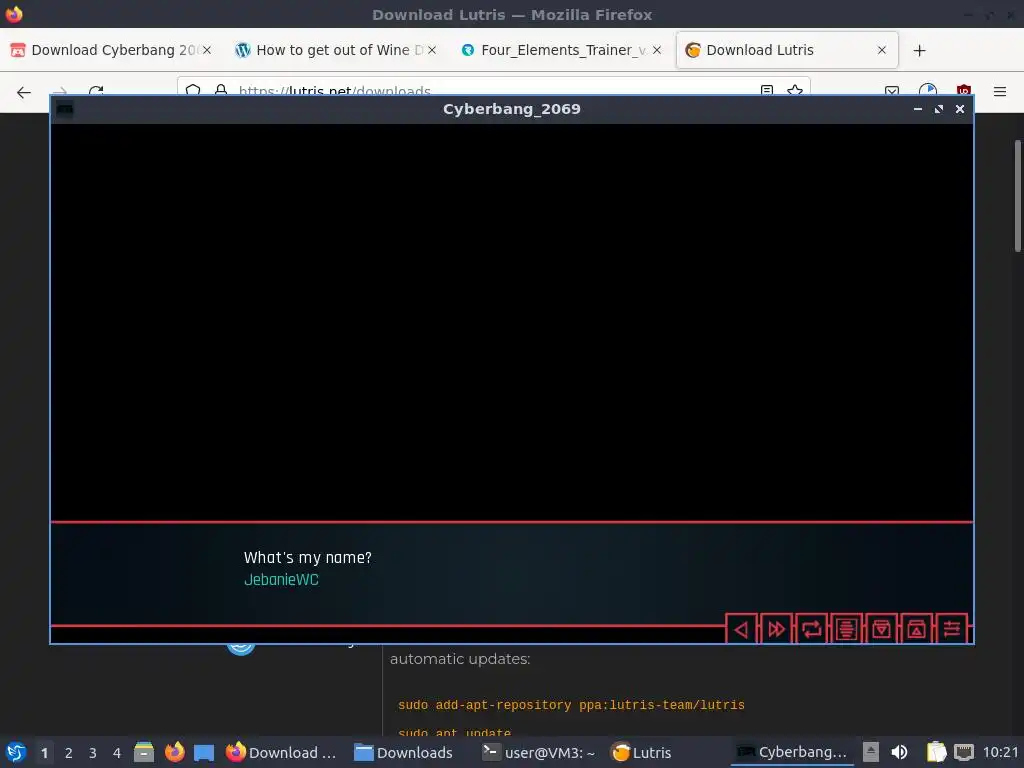This screenshot has width=1024, height=768.
Task: Close the Four_Elements_Trainer tab
Action: pos(657,50)
